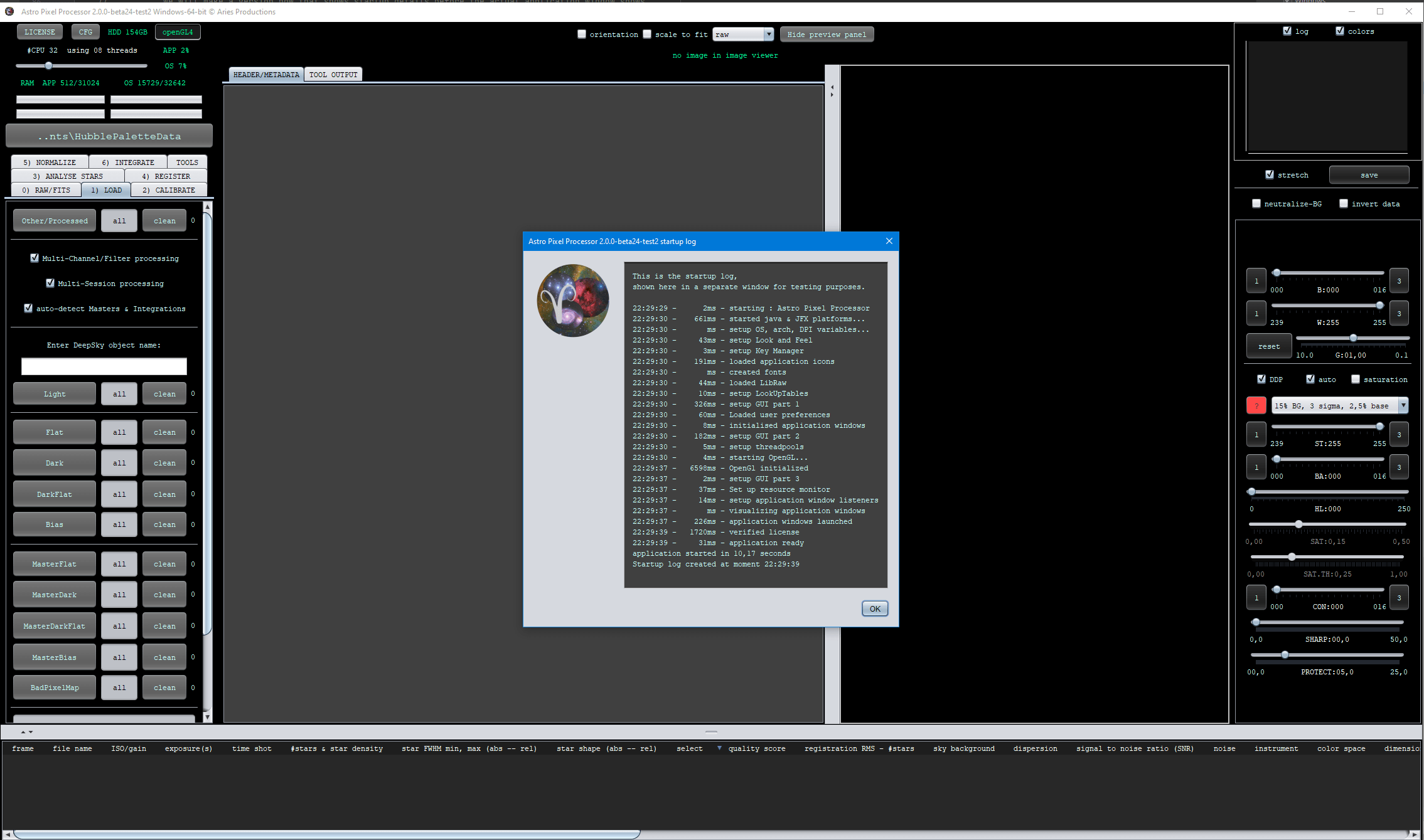The image size is (1424, 840).
Task: Click the DeepSky object name input field
Action: click(104, 366)
